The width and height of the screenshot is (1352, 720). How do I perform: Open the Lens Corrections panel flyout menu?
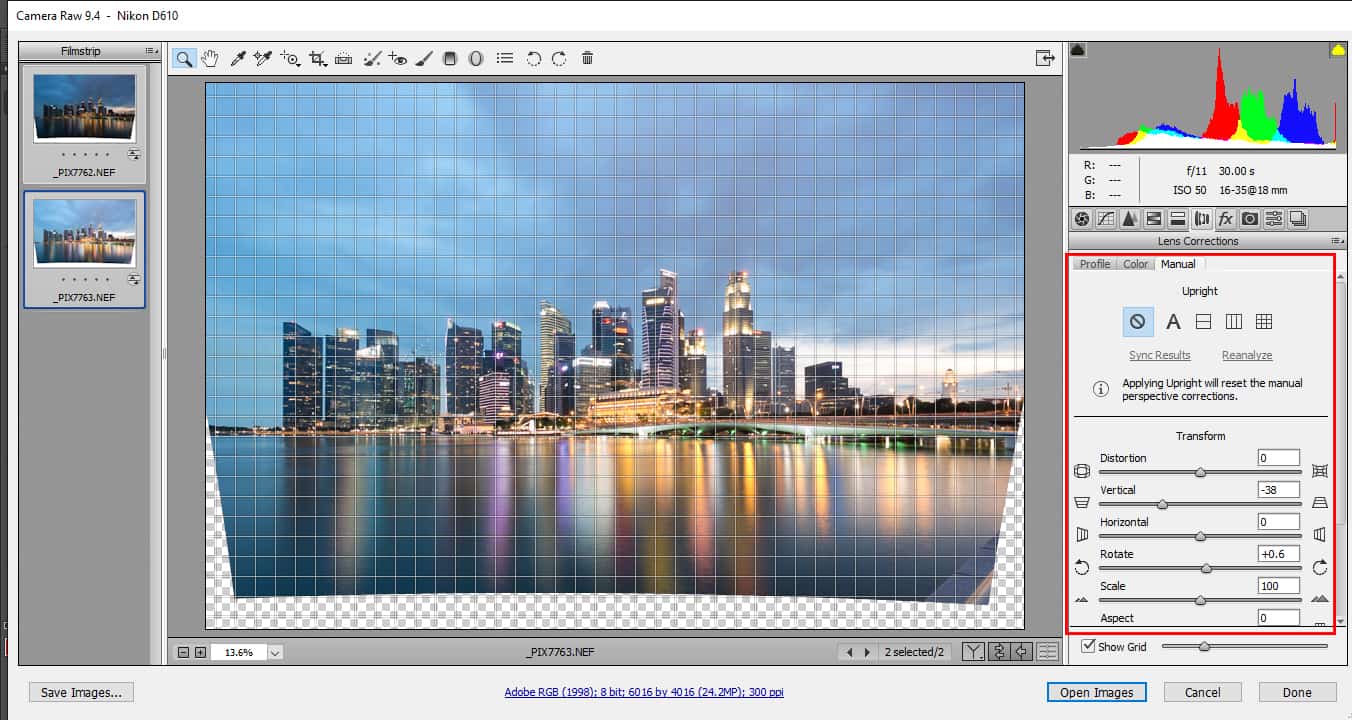(x=1337, y=241)
